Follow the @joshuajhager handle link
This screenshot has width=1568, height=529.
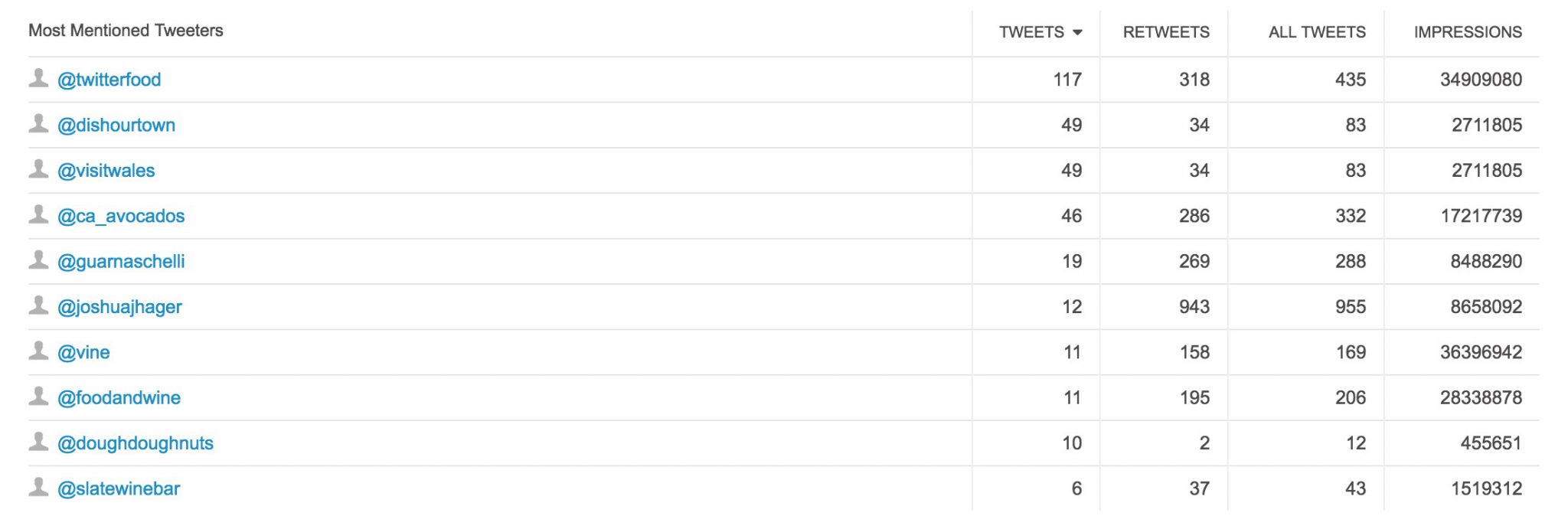click(120, 307)
